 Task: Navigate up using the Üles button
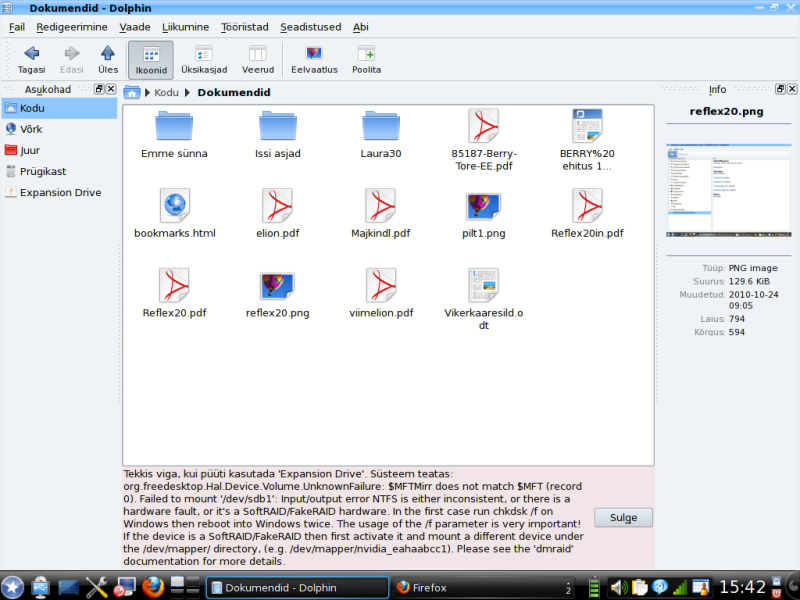[107, 59]
